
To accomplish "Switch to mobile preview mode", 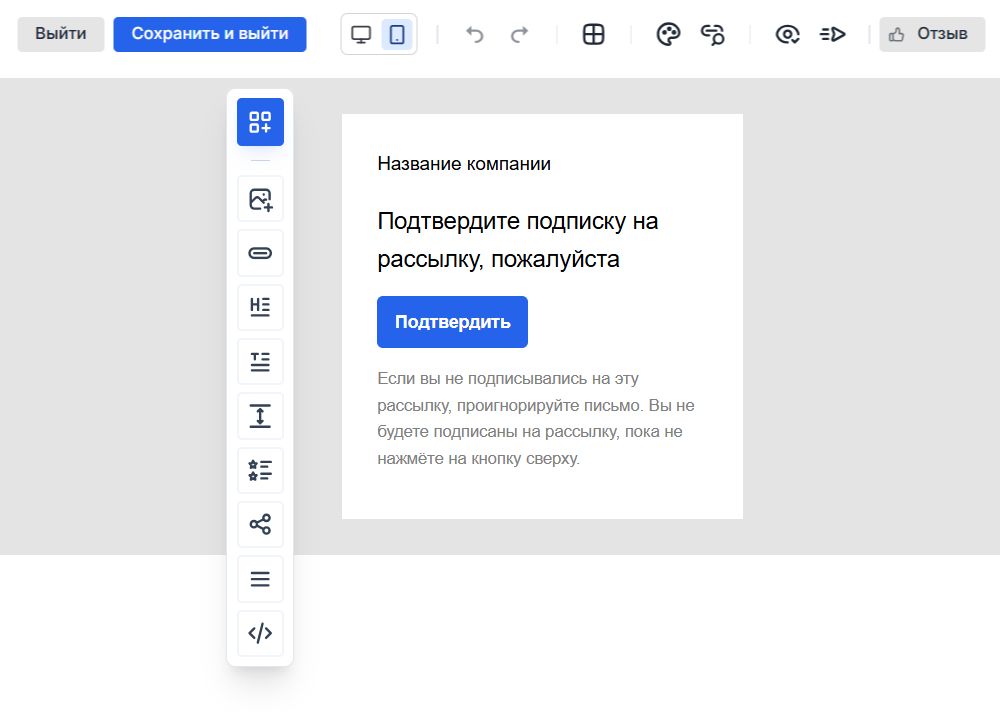I will tap(397, 34).
